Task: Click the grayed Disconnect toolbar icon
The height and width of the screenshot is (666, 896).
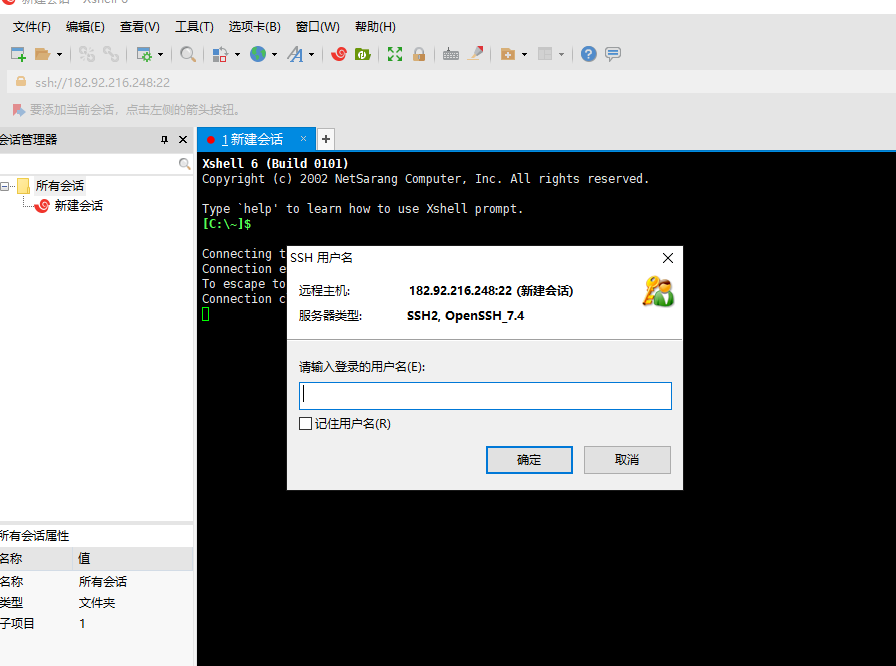Action: 87,54
